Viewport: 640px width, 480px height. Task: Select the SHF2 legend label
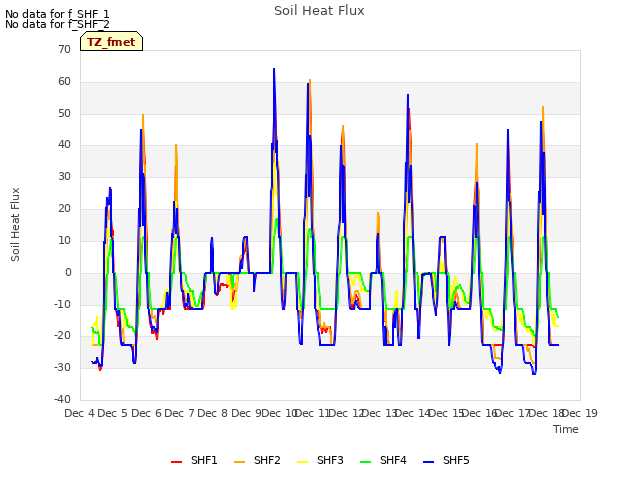(x=267, y=460)
